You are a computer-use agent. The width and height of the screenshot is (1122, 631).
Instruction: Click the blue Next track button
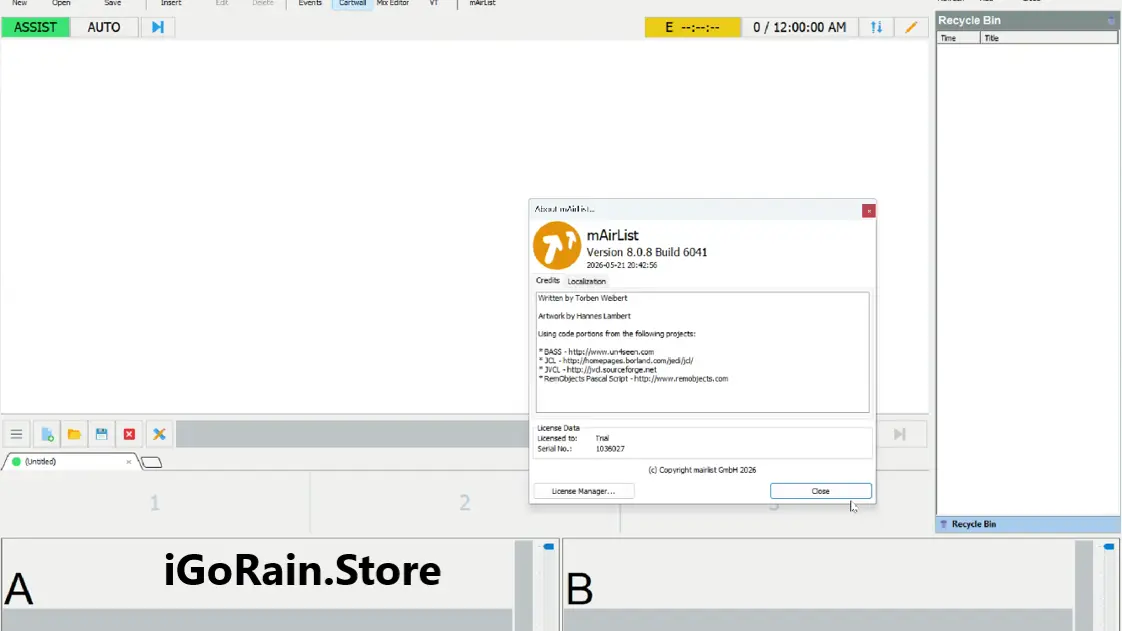pyautogui.click(x=157, y=27)
